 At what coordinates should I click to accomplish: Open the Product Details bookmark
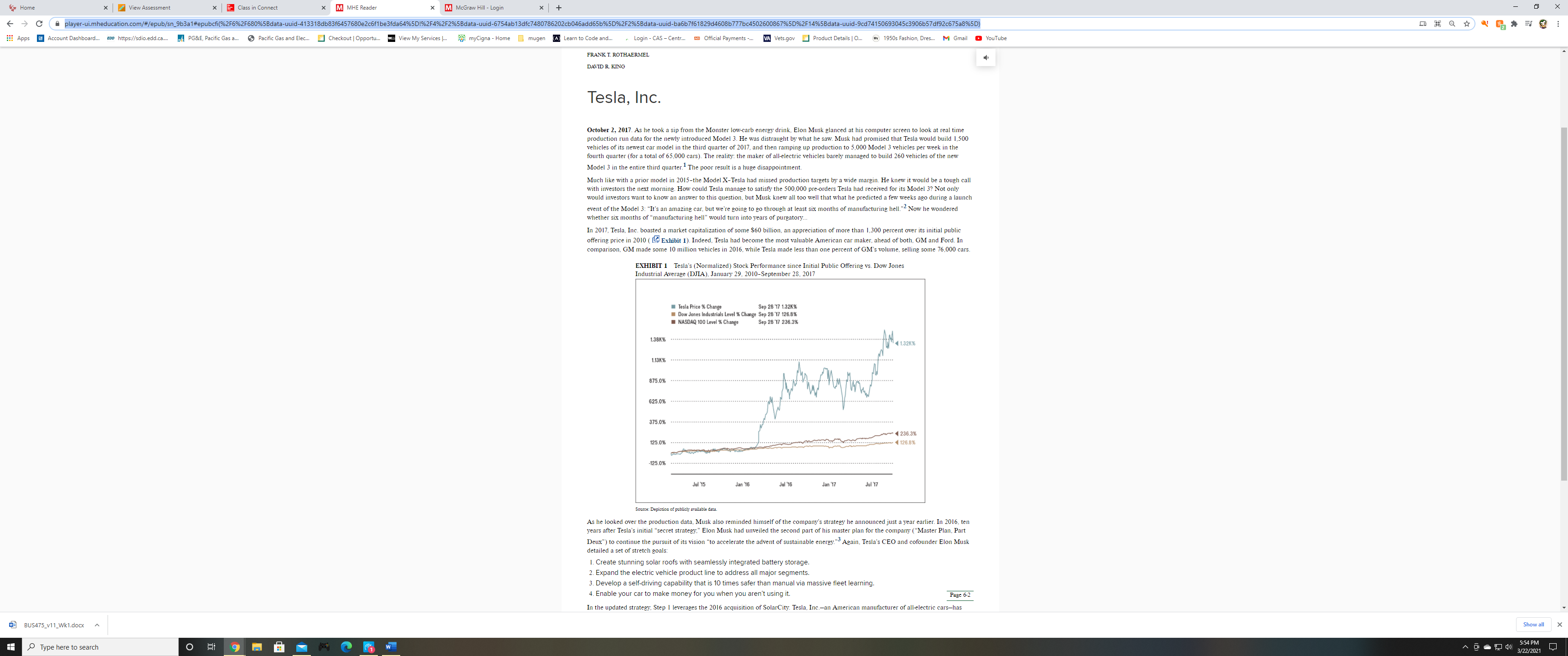click(832, 38)
